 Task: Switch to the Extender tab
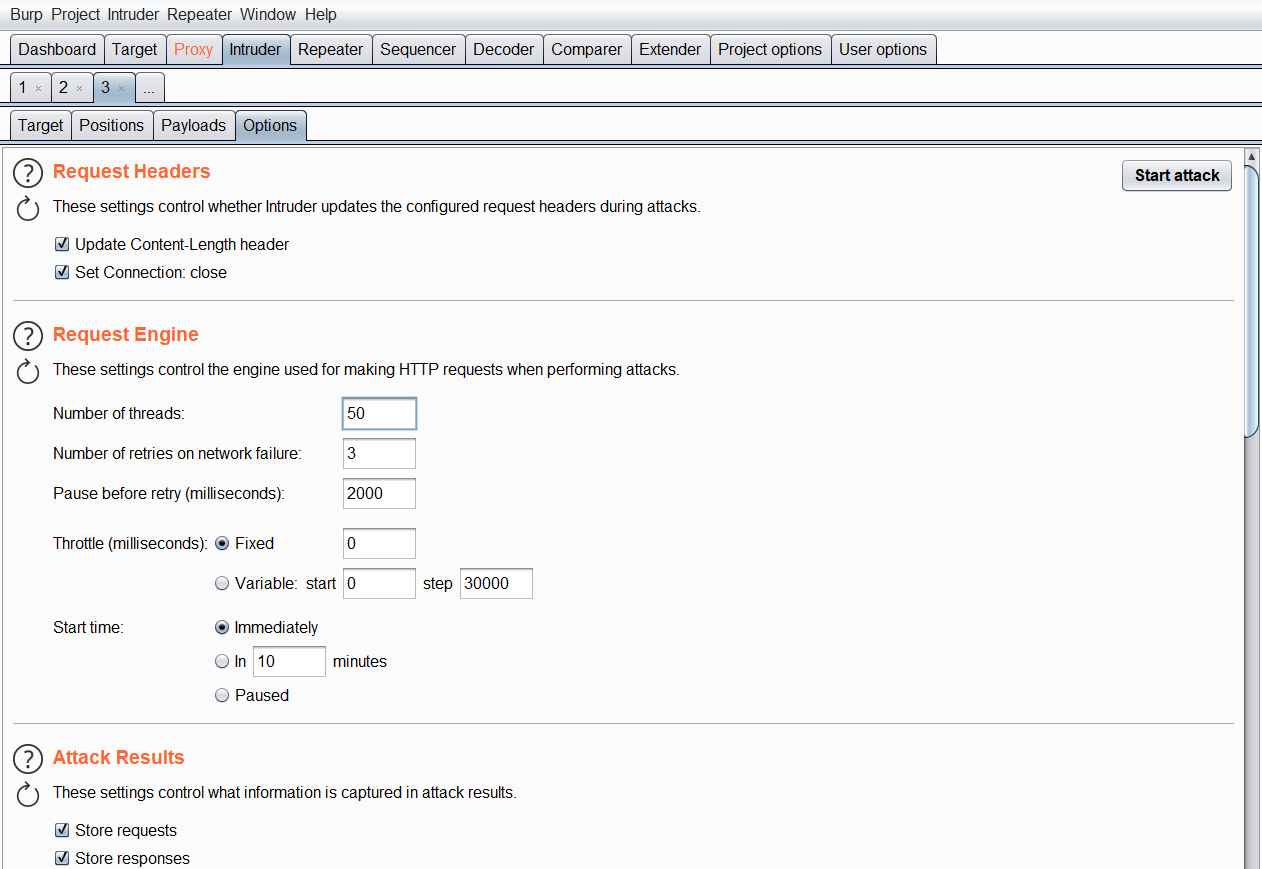pyautogui.click(x=670, y=49)
